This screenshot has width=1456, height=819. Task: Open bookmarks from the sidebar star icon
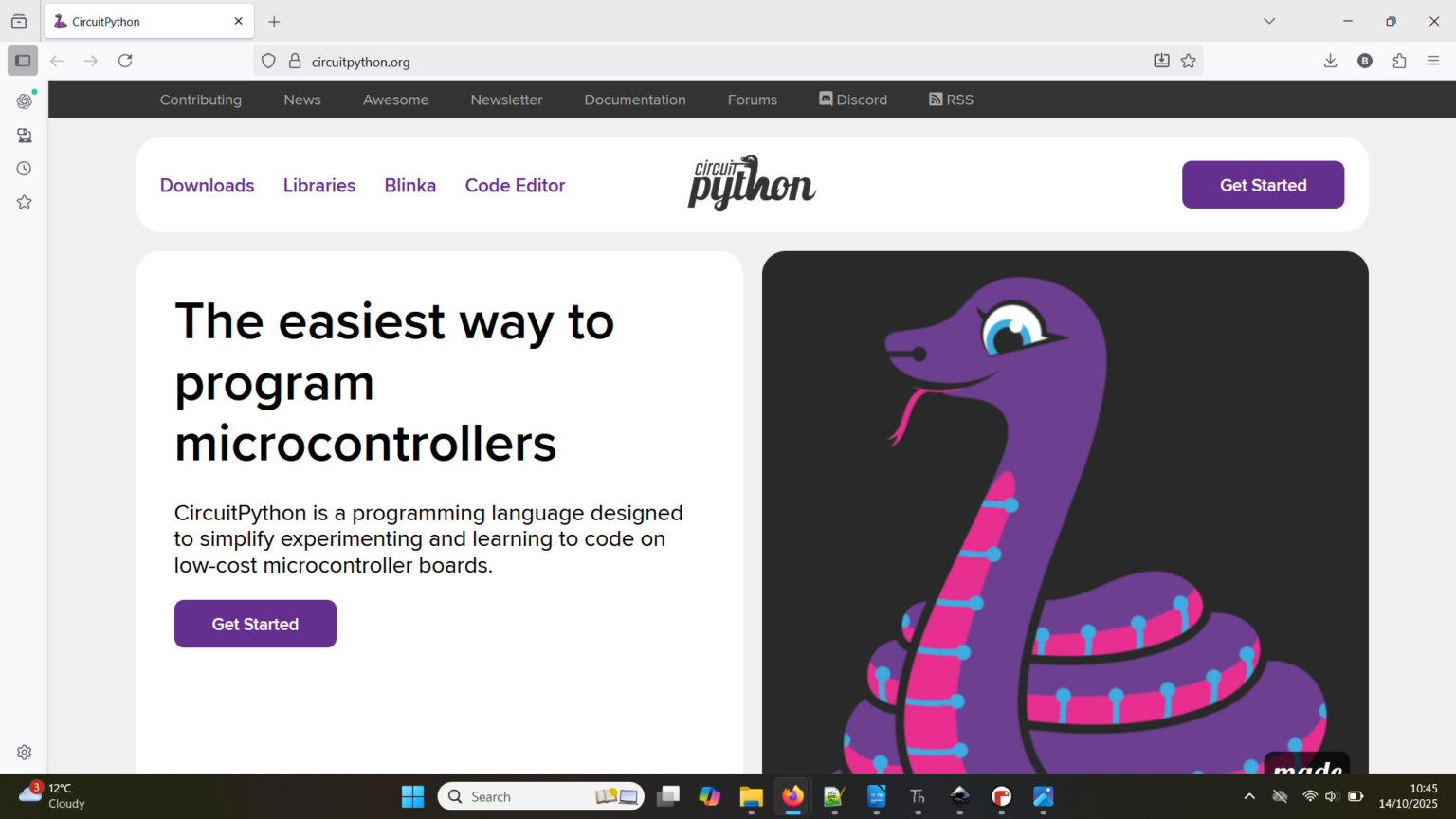25,202
